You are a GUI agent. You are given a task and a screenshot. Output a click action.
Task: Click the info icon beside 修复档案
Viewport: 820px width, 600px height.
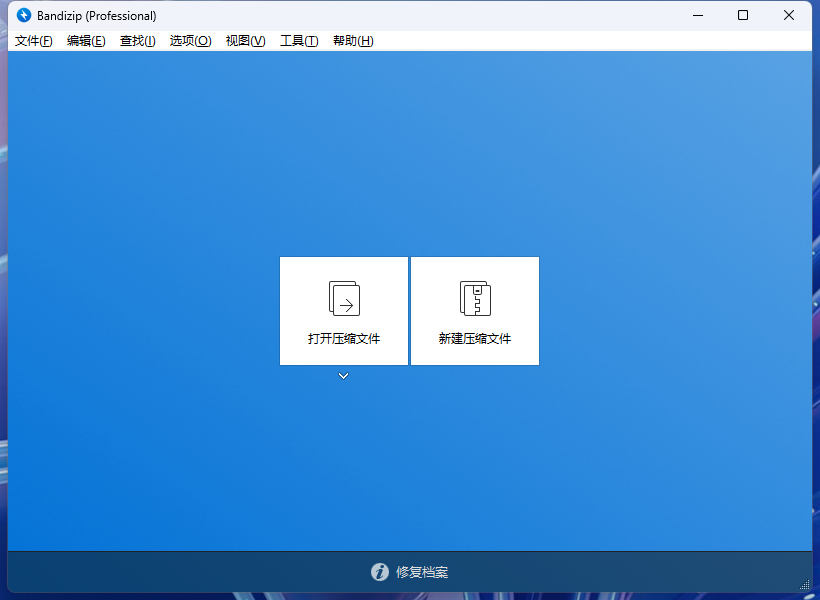point(380,572)
